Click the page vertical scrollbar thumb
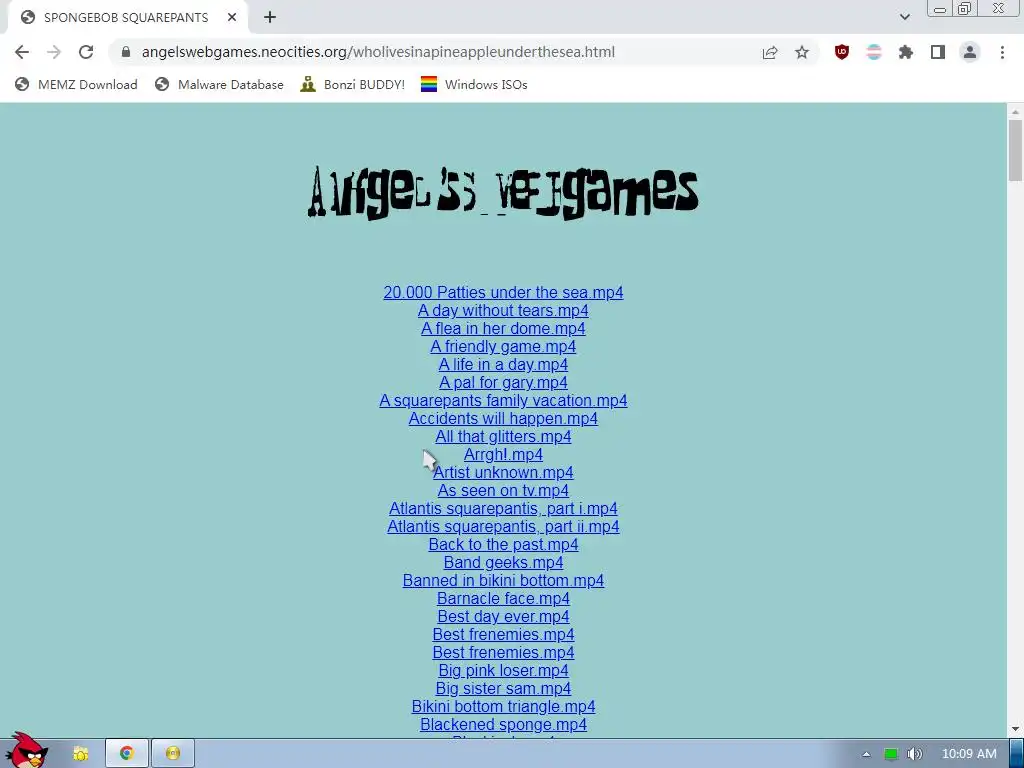 1015,150
